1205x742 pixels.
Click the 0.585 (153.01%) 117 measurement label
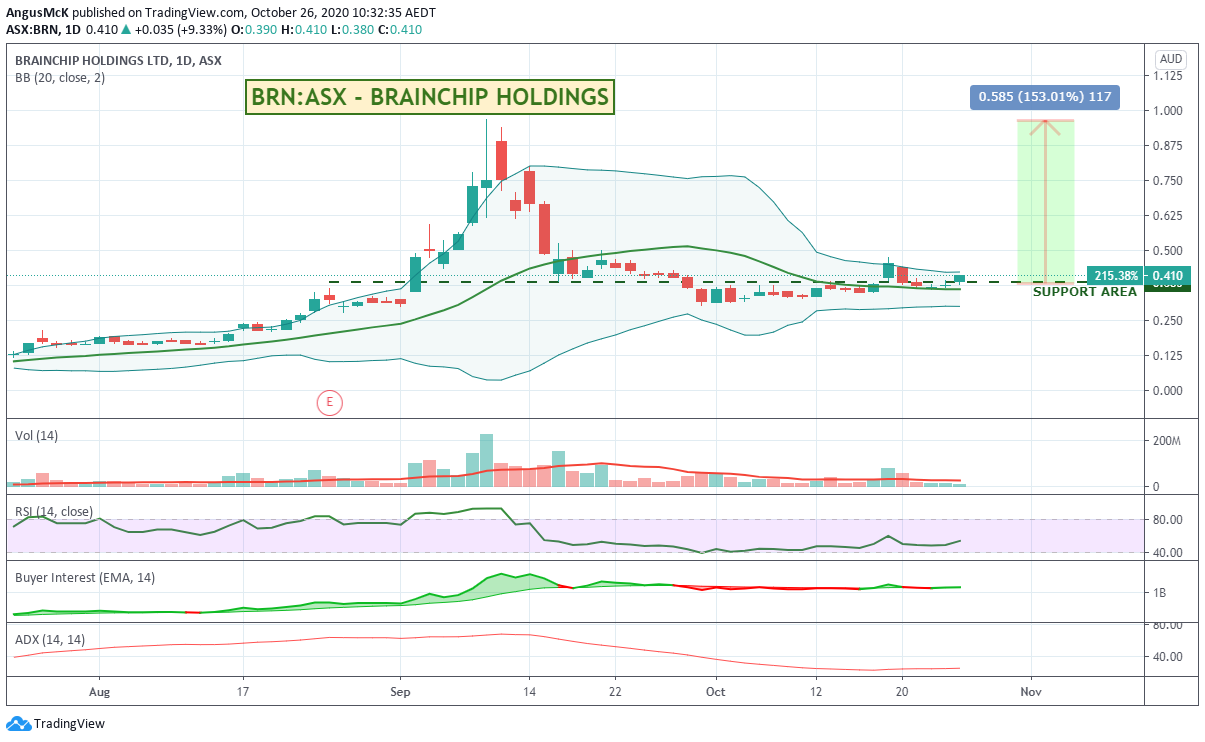tap(1044, 97)
